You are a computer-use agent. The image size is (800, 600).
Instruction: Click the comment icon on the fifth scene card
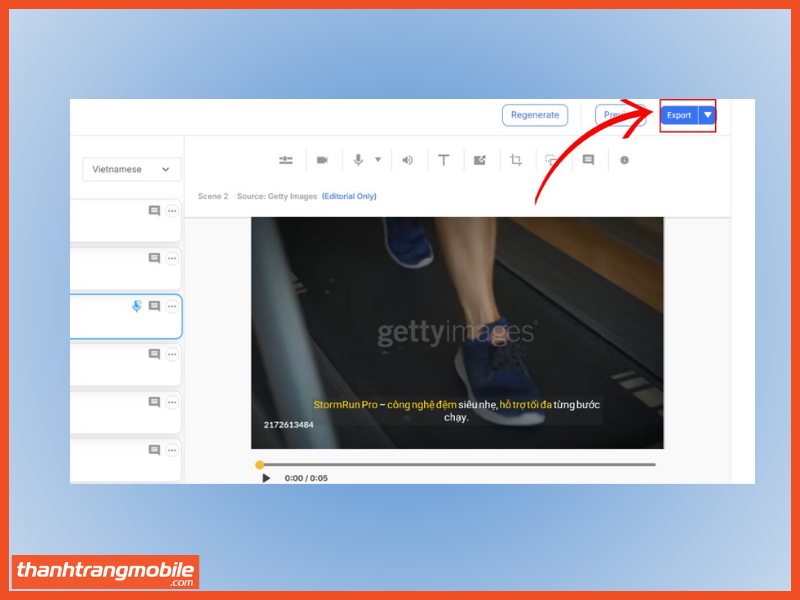pos(154,402)
